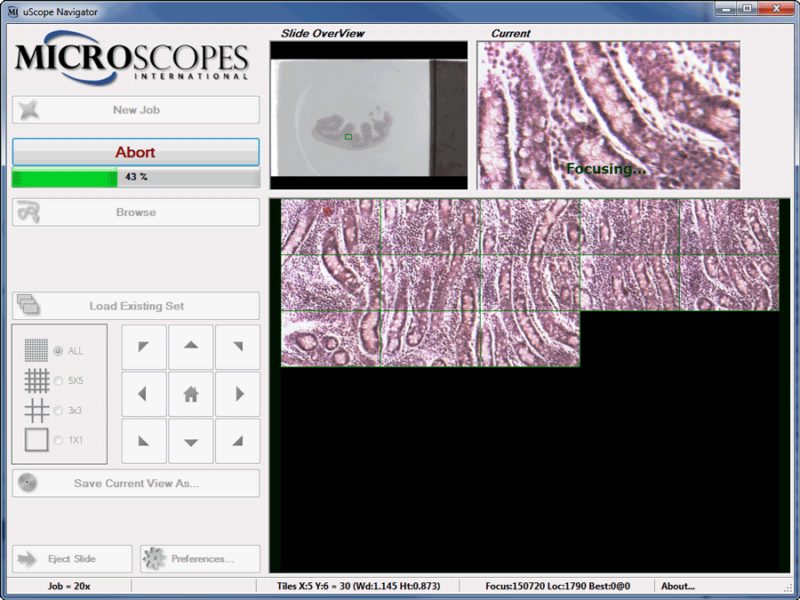Viewport: 800px width, 600px height.
Task: Navigate diagonally with the upper-left arrow
Action: pyautogui.click(x=144, y=346)
